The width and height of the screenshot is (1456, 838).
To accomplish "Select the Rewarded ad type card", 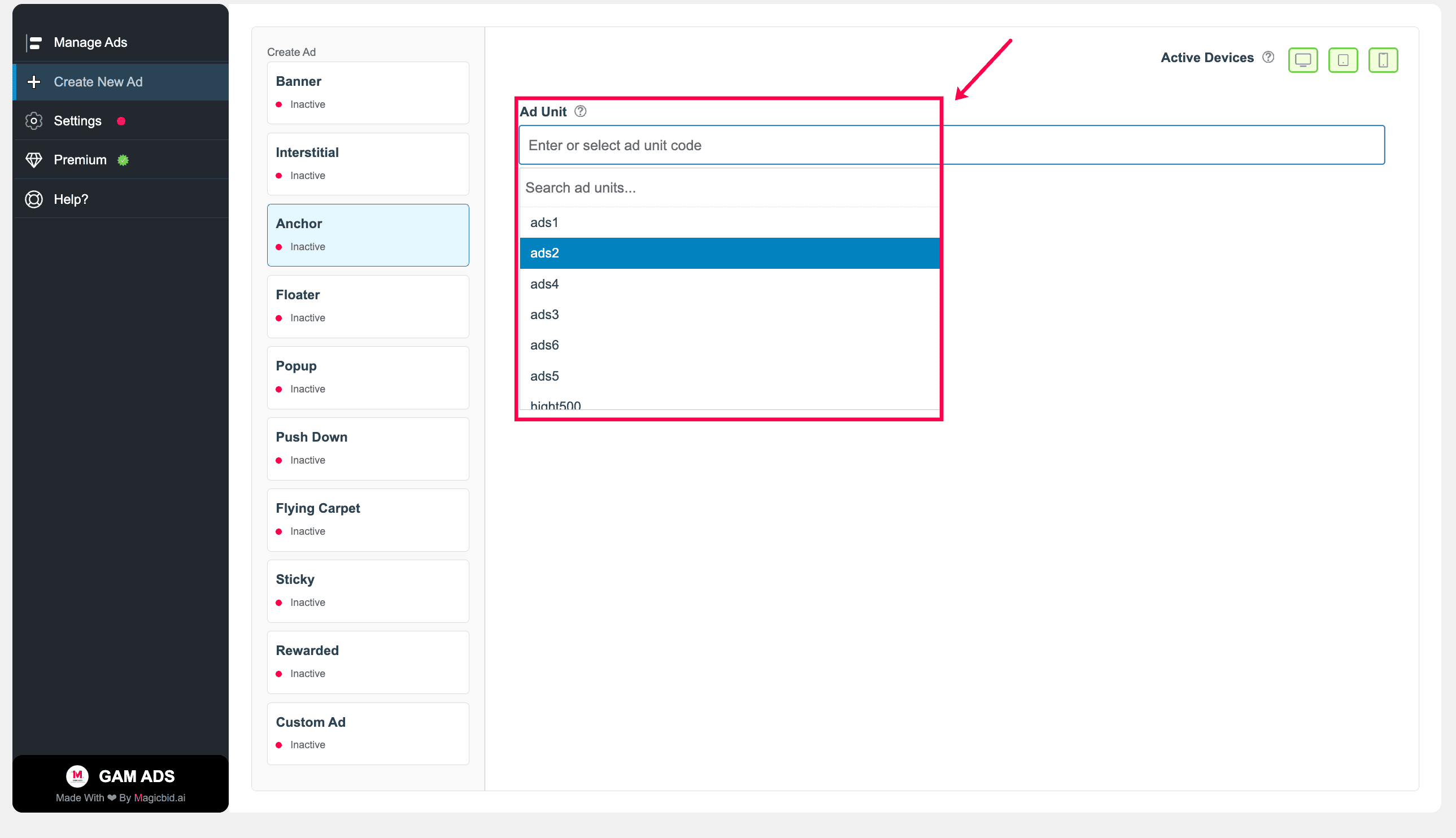I will [368, 662].
